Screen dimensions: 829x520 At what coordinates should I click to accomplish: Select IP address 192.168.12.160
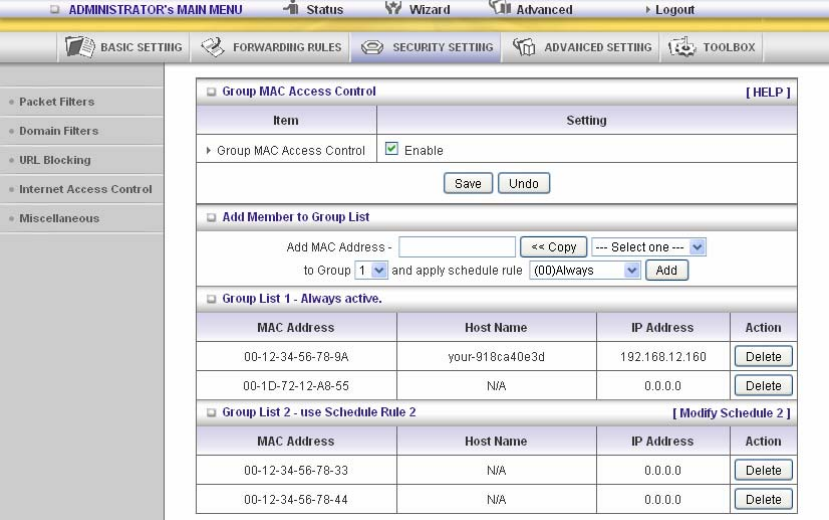tap(663, 357)
